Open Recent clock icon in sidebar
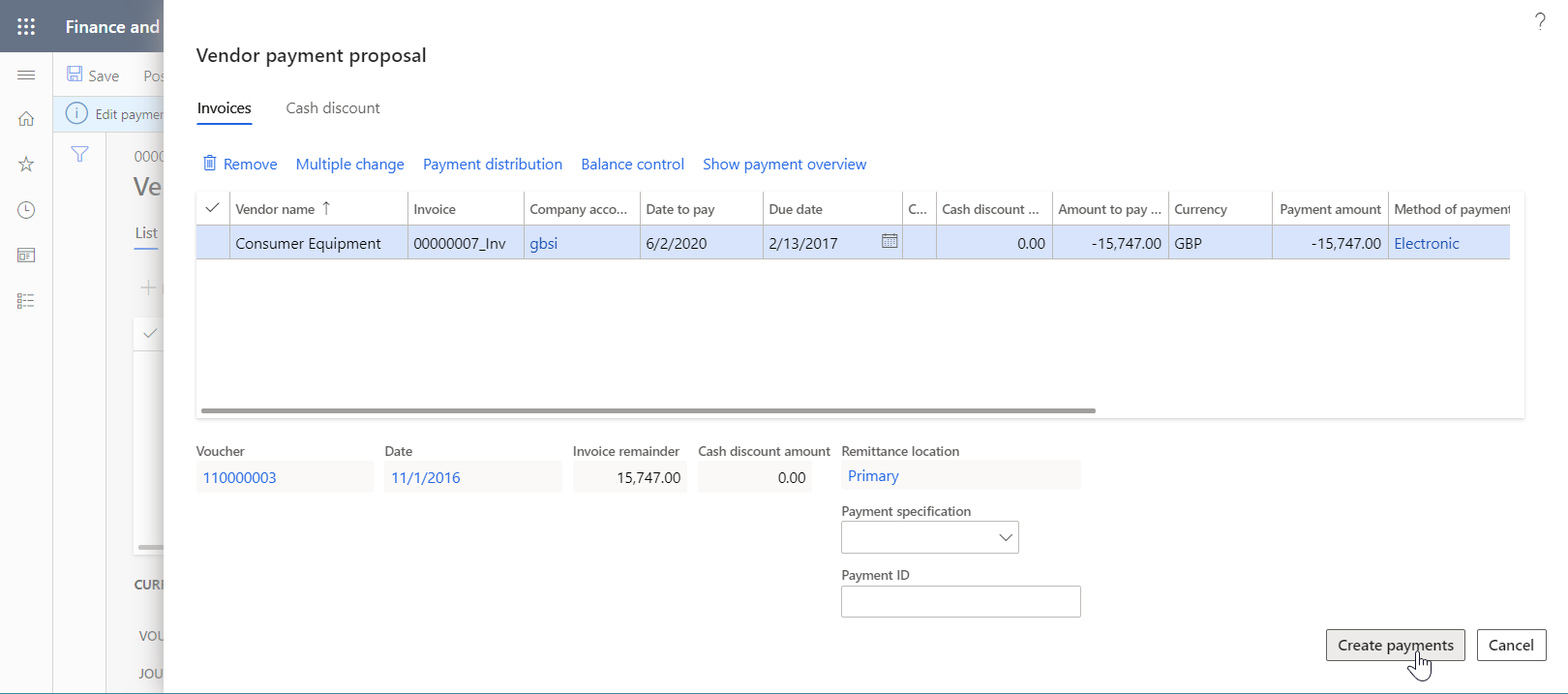 click(x=26, y=210)
